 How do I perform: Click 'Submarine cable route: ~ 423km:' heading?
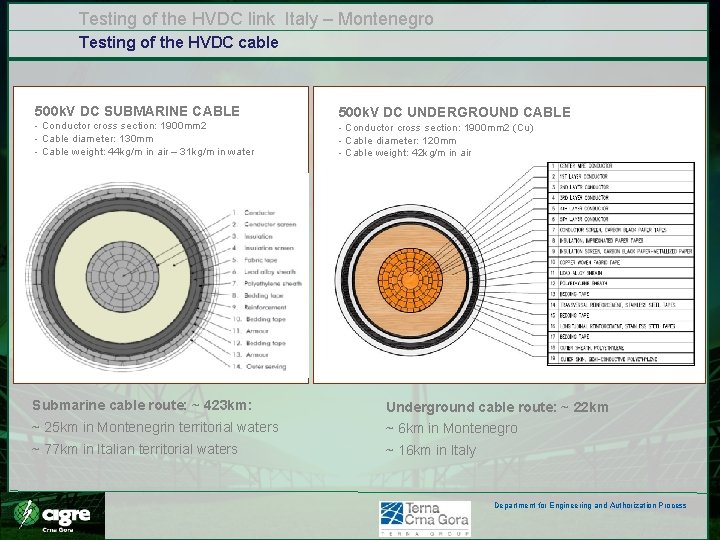click(x=142, y=405)
